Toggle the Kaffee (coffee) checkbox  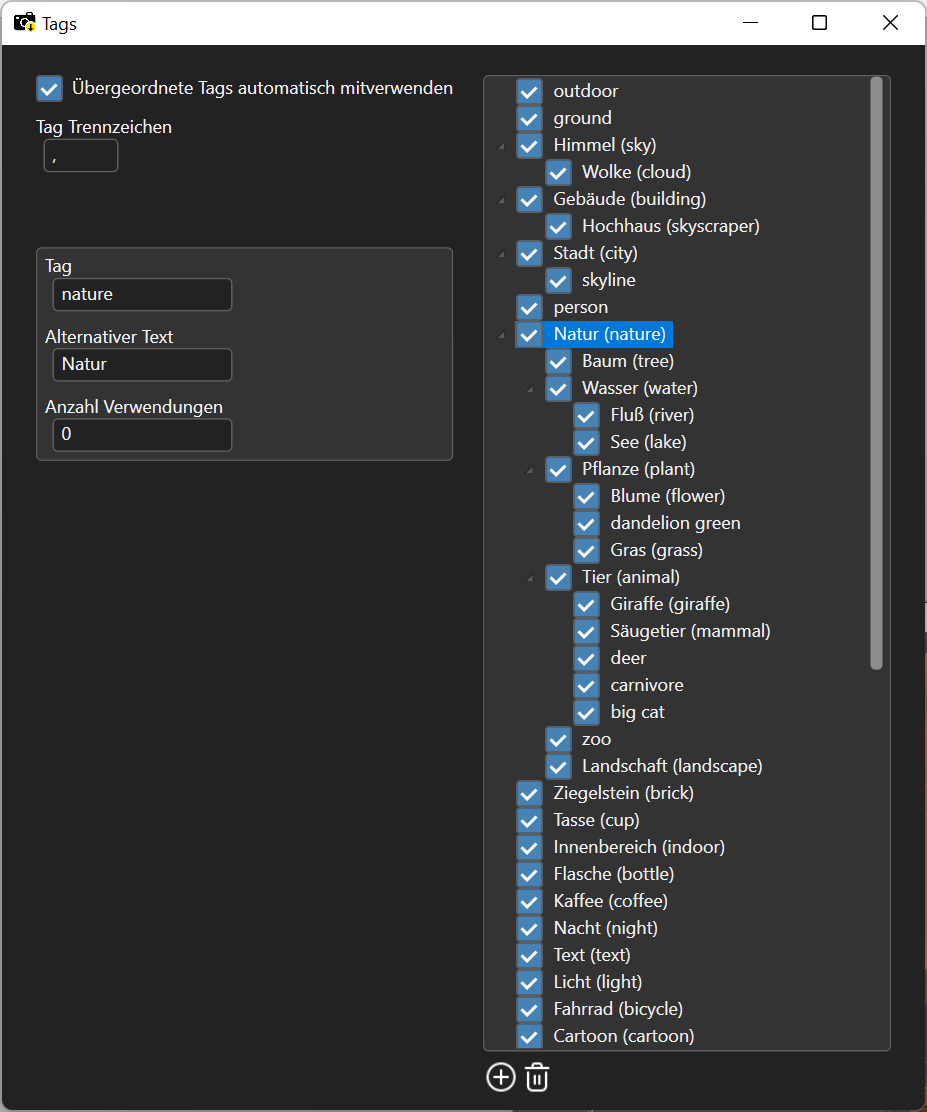point(529,901)
